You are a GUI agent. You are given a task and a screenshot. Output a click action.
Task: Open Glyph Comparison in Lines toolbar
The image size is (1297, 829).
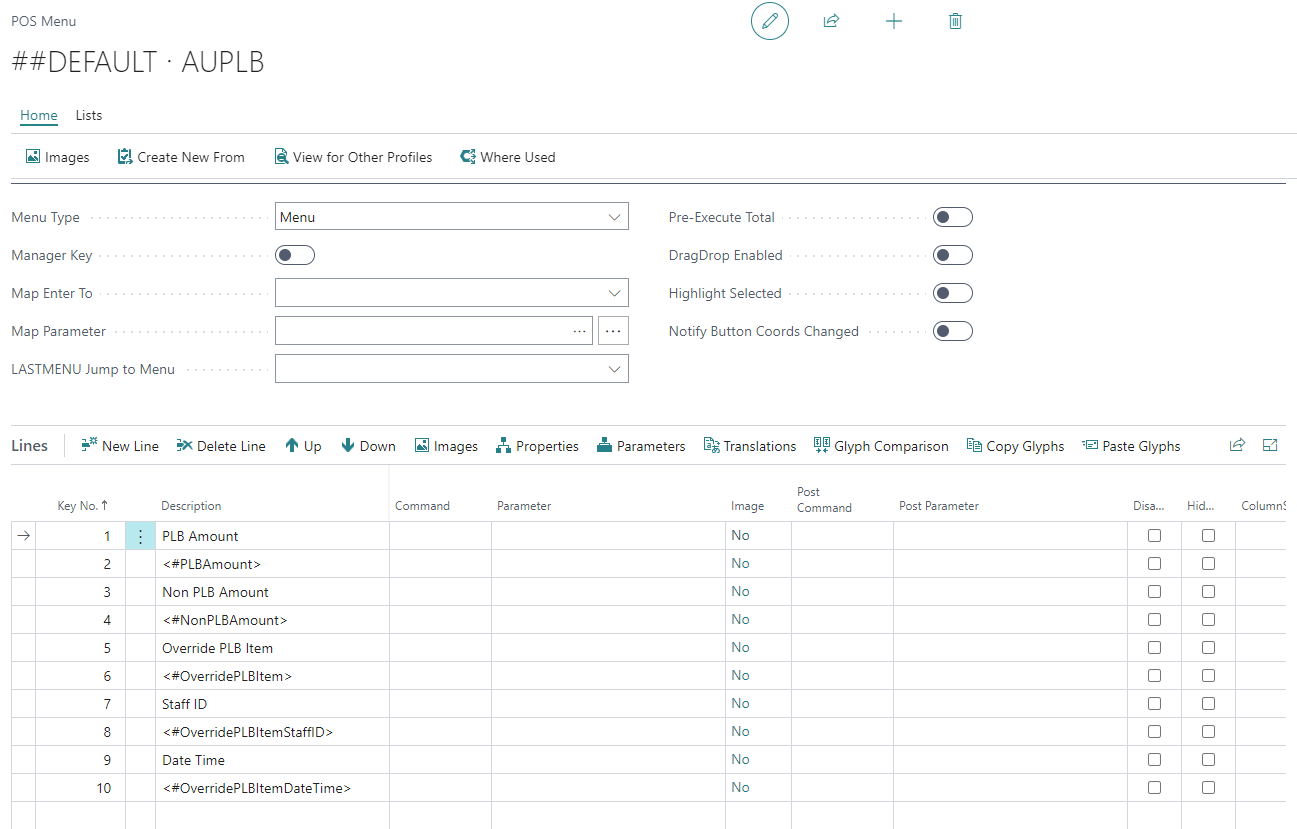click(x=881, y=446)
